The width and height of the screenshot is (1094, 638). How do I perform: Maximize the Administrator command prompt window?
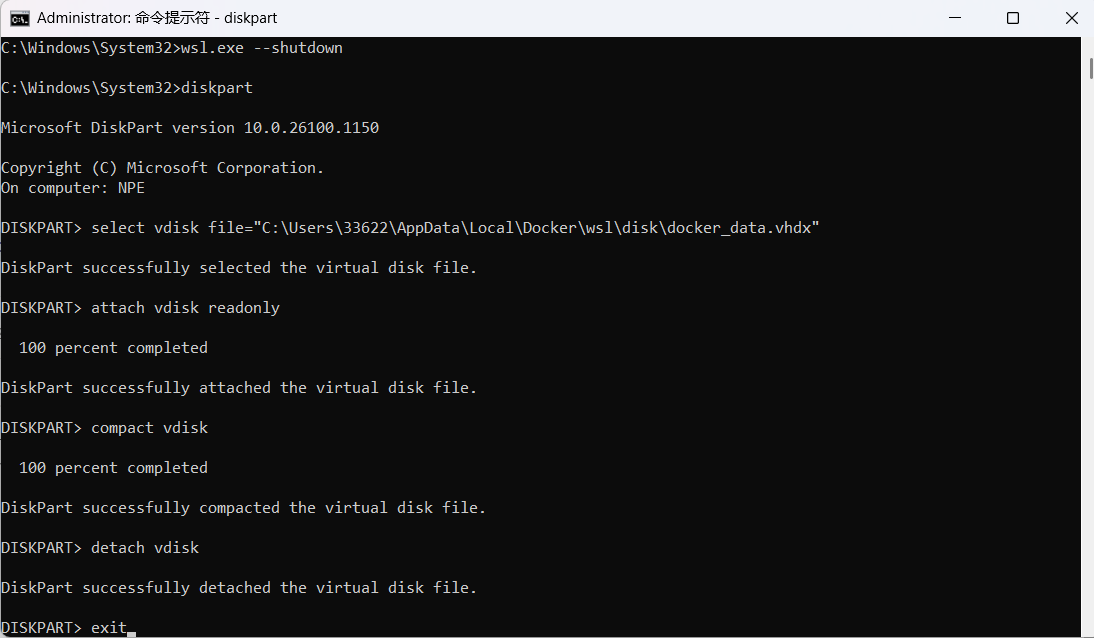pos(1013,18)
